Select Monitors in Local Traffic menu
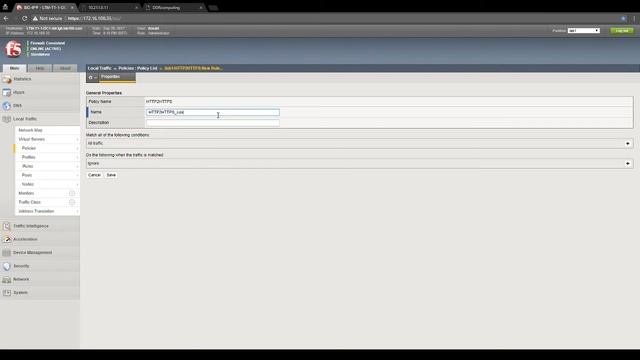The height and width of the screenshot is (360, 640). (x=26, y=193)
